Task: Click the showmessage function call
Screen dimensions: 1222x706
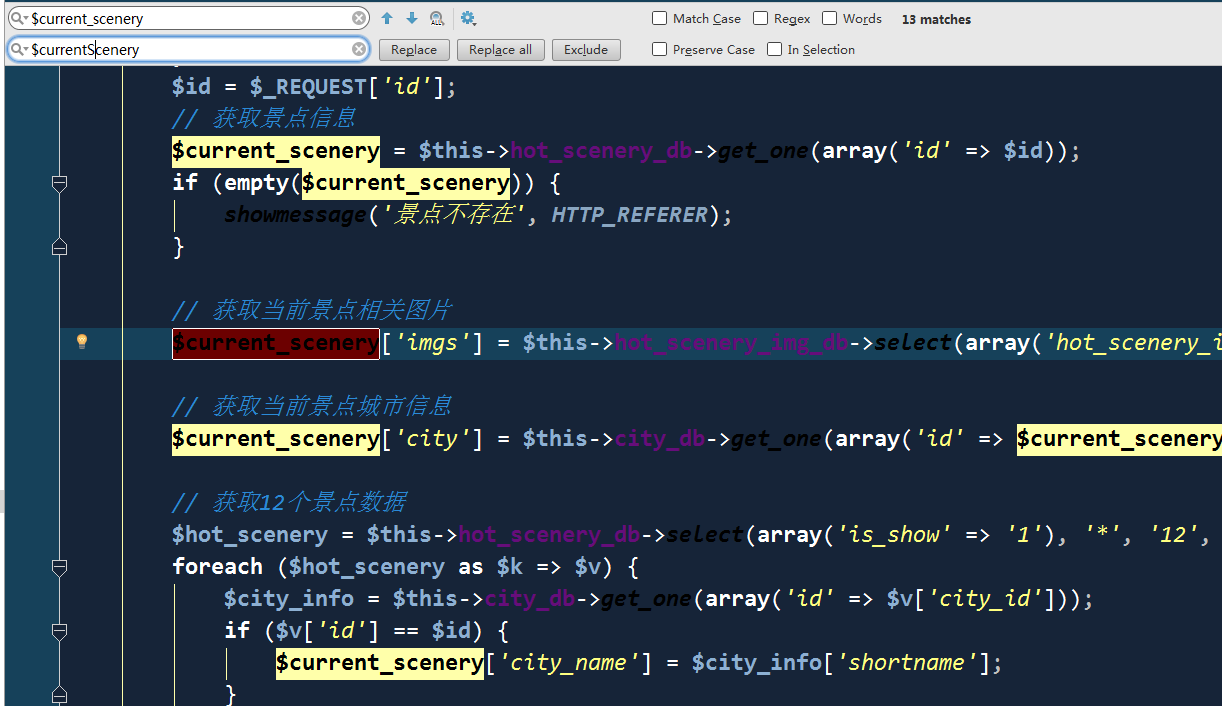Action: point(294,215)
